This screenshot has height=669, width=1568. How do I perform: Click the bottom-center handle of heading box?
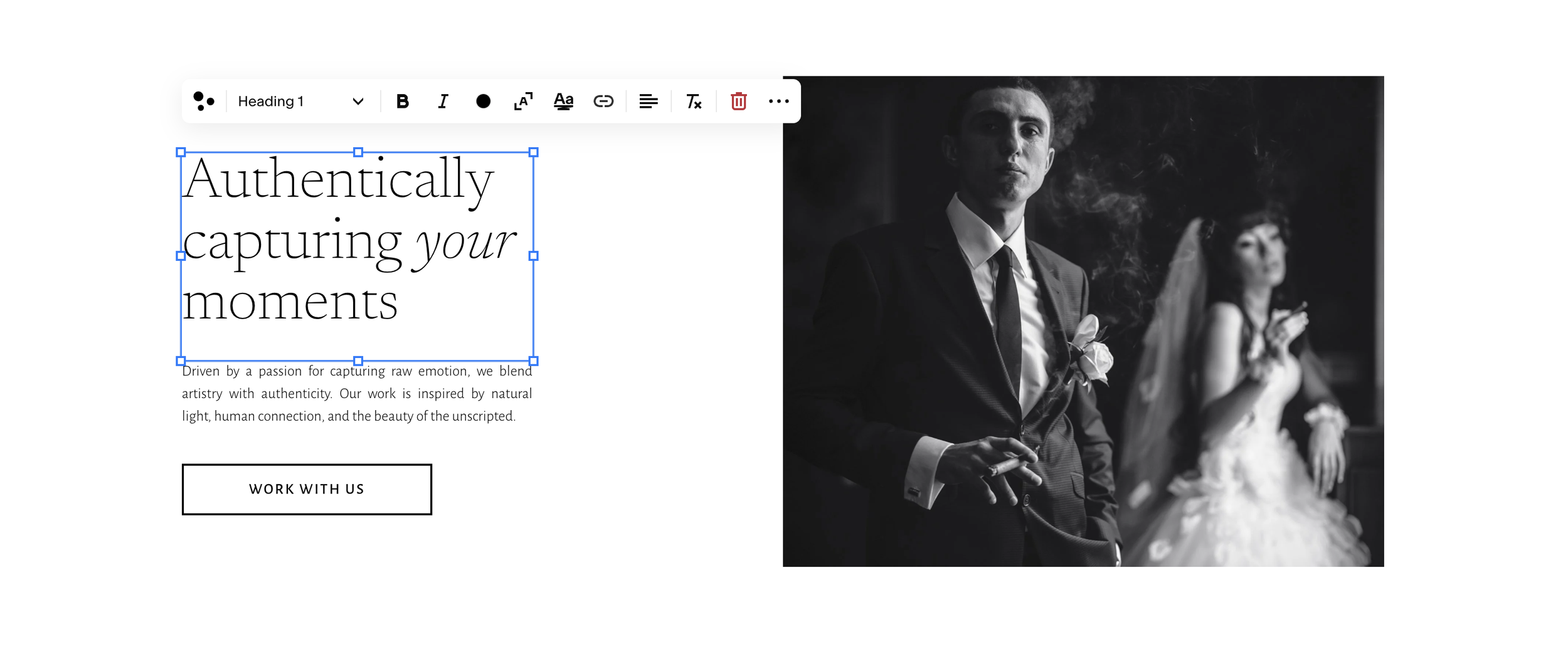click(x=358, y=361)
